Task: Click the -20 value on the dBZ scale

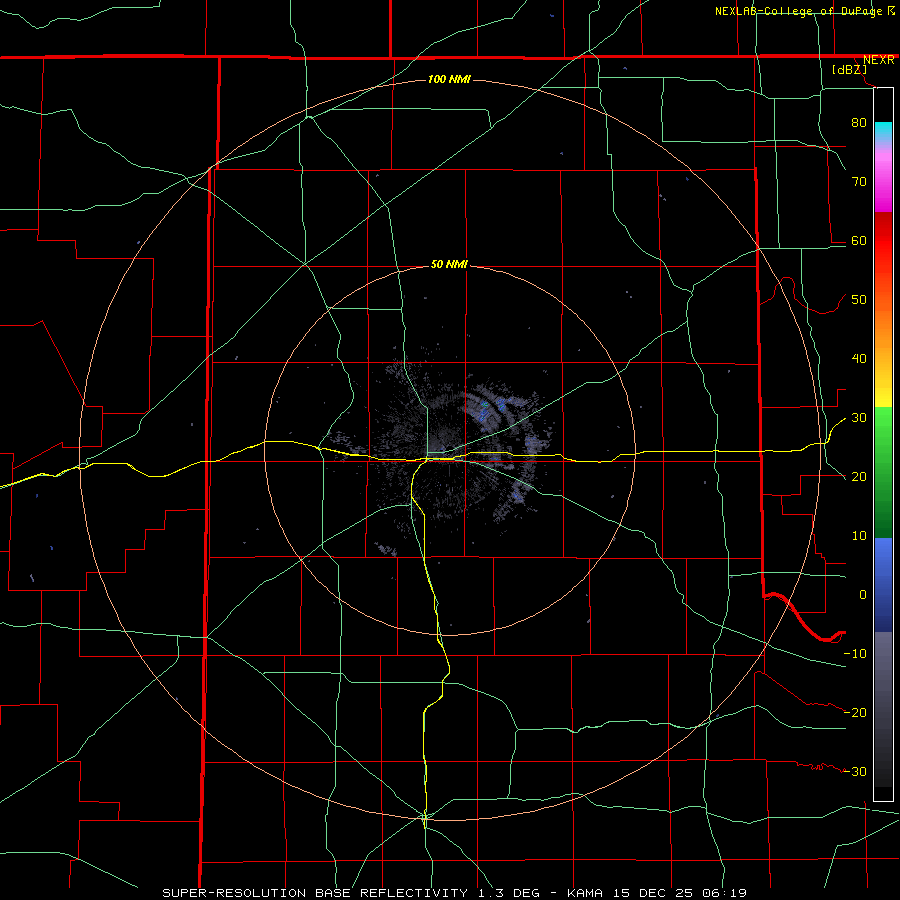Action: tap(855, 712)
